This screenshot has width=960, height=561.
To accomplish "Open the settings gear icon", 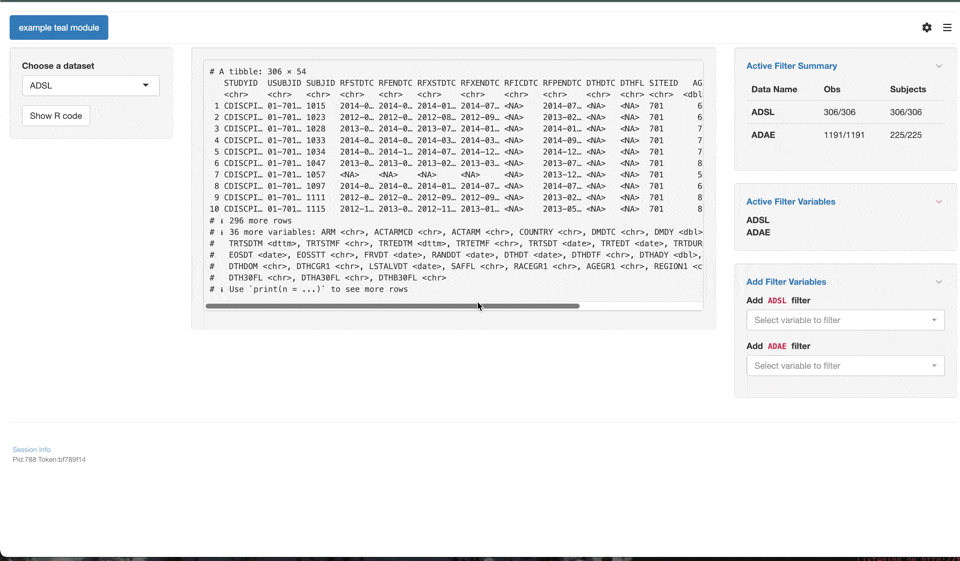I will [927, 28].
